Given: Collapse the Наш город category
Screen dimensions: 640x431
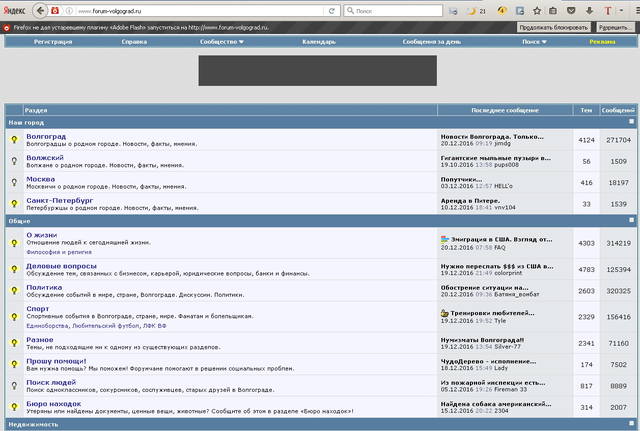Looking at the screenshot, I should 631,122.
